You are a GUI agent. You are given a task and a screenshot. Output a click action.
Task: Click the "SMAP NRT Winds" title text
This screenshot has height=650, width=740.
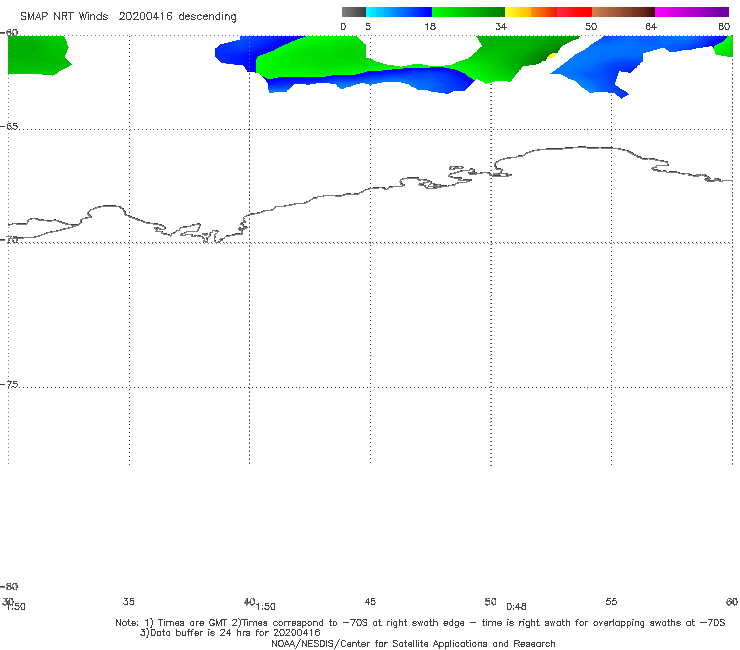64,16
